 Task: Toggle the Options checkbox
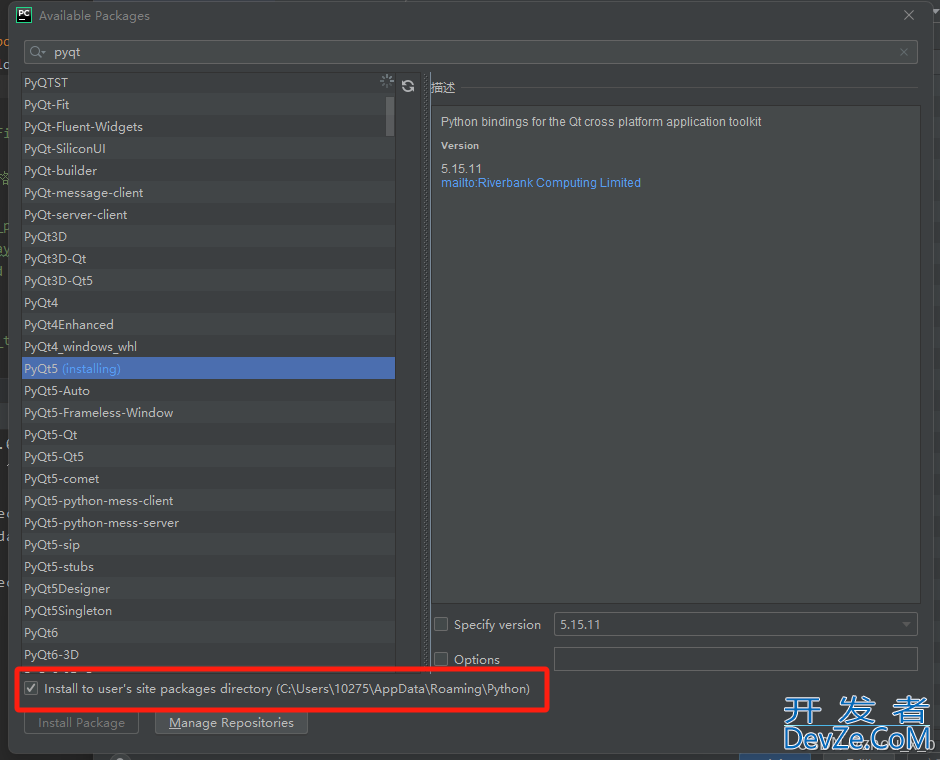[441, 659]
